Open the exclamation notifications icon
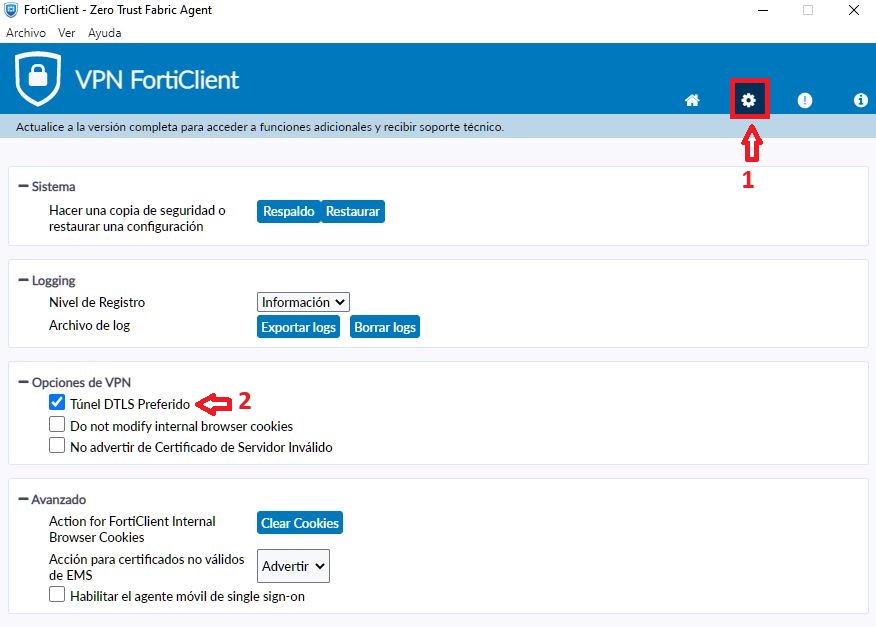Viewport: 876px width, 627px height. (x=804, y=100)
